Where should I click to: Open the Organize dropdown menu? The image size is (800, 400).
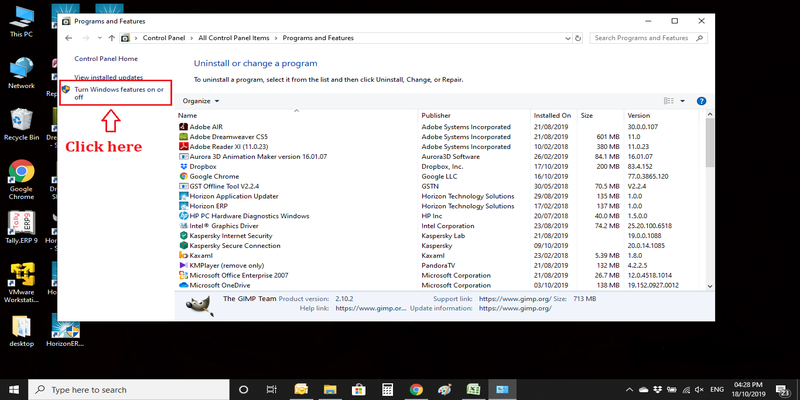pyautogui.click(x=201, y=101)
